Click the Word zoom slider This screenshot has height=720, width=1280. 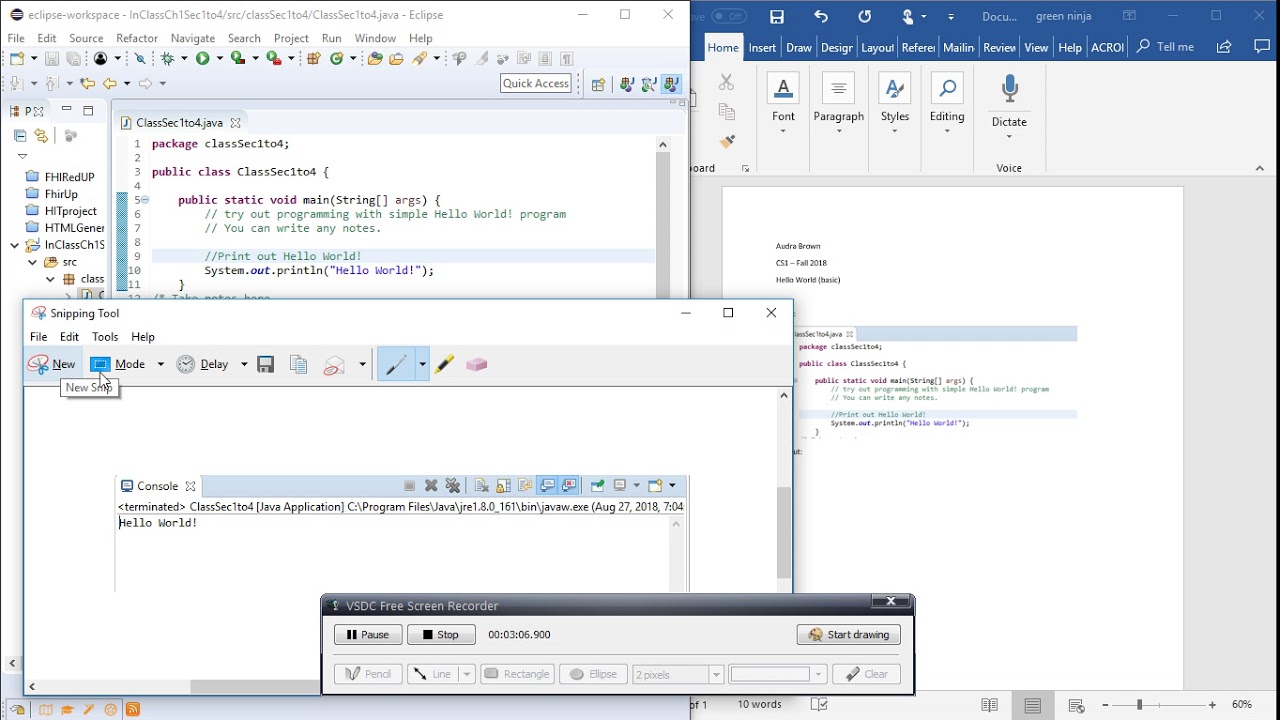pos(1158,705)
